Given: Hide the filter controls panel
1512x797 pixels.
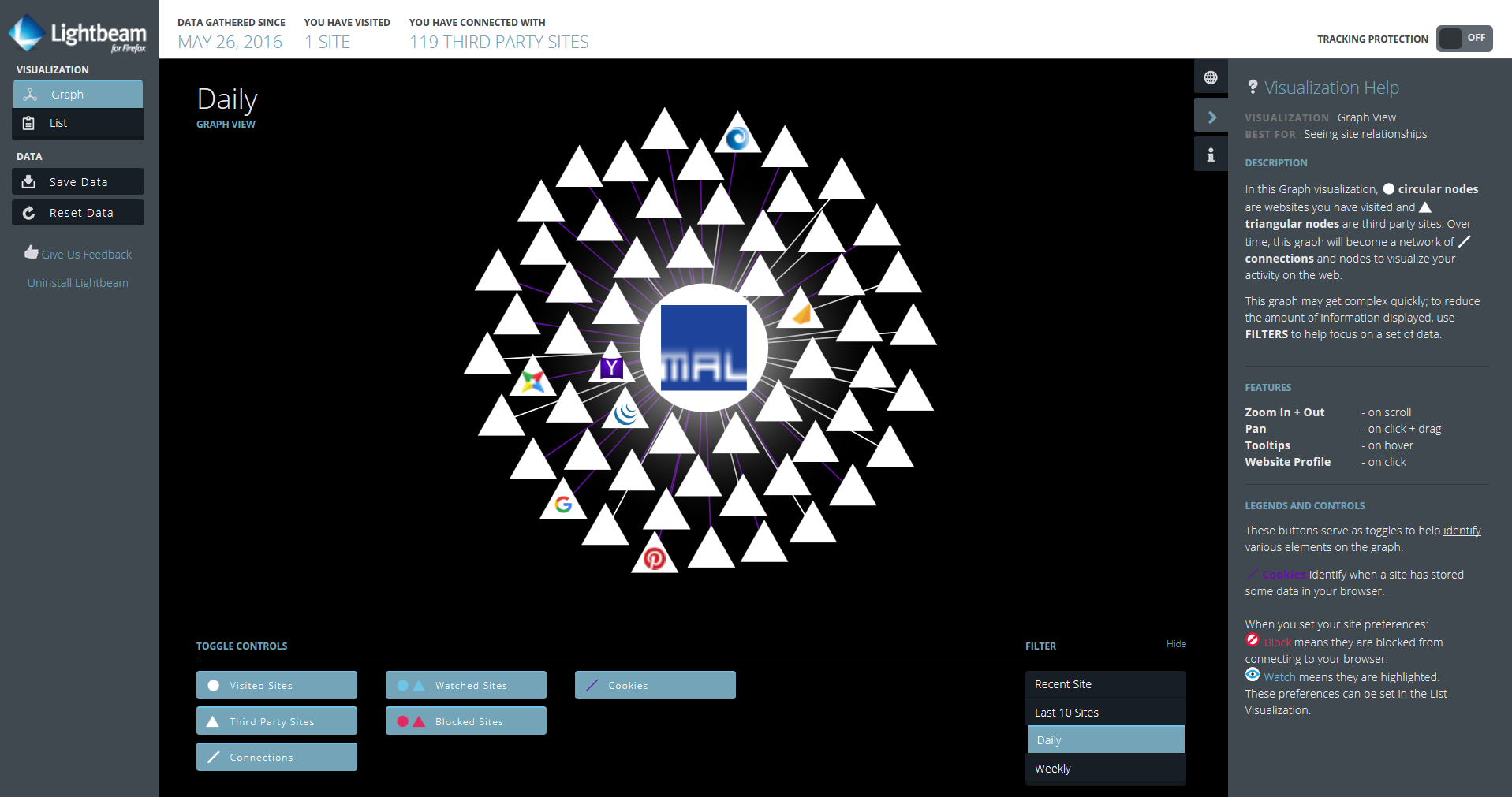Looking at the screenshot, I should [1175, 644].
